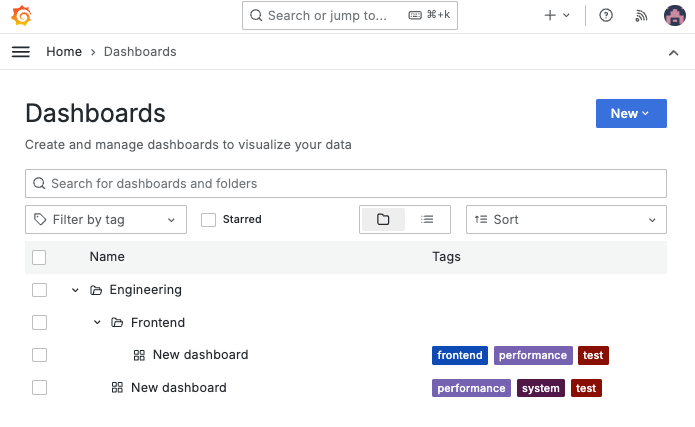Image resolution: width=695 pixels, height=427 pixels.
Task: Select all items with header checkbox
Action: point(39,257)
